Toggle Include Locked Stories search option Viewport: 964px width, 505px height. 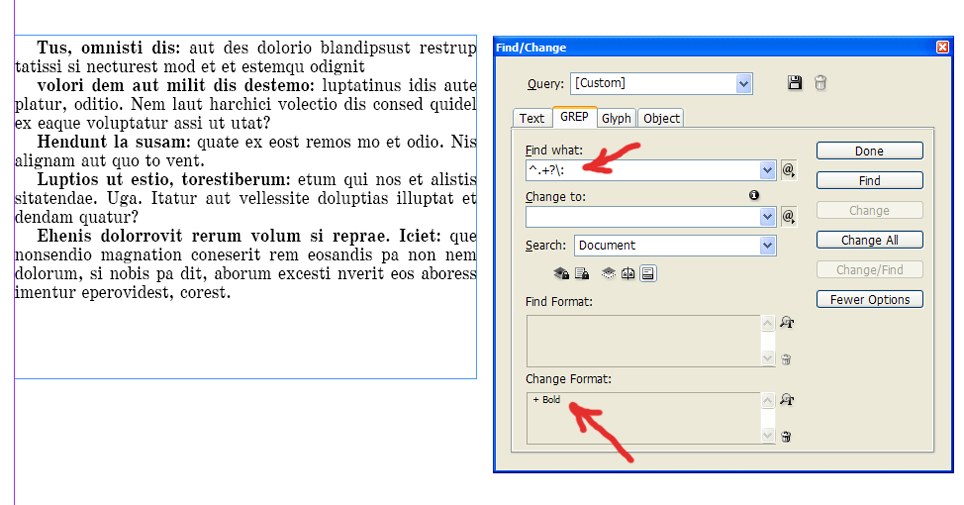582,273
